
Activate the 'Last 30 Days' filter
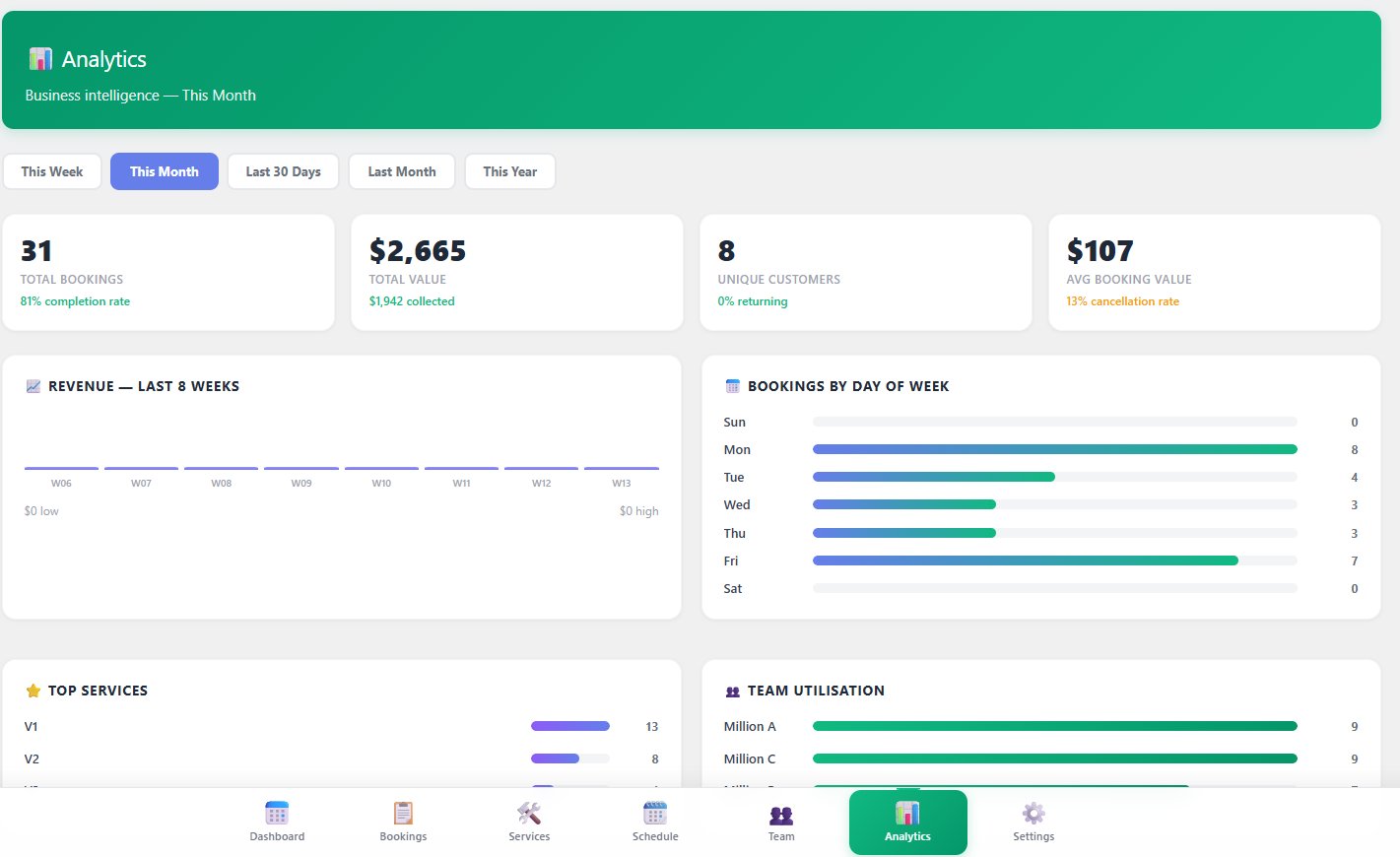(x=283, y=170)
